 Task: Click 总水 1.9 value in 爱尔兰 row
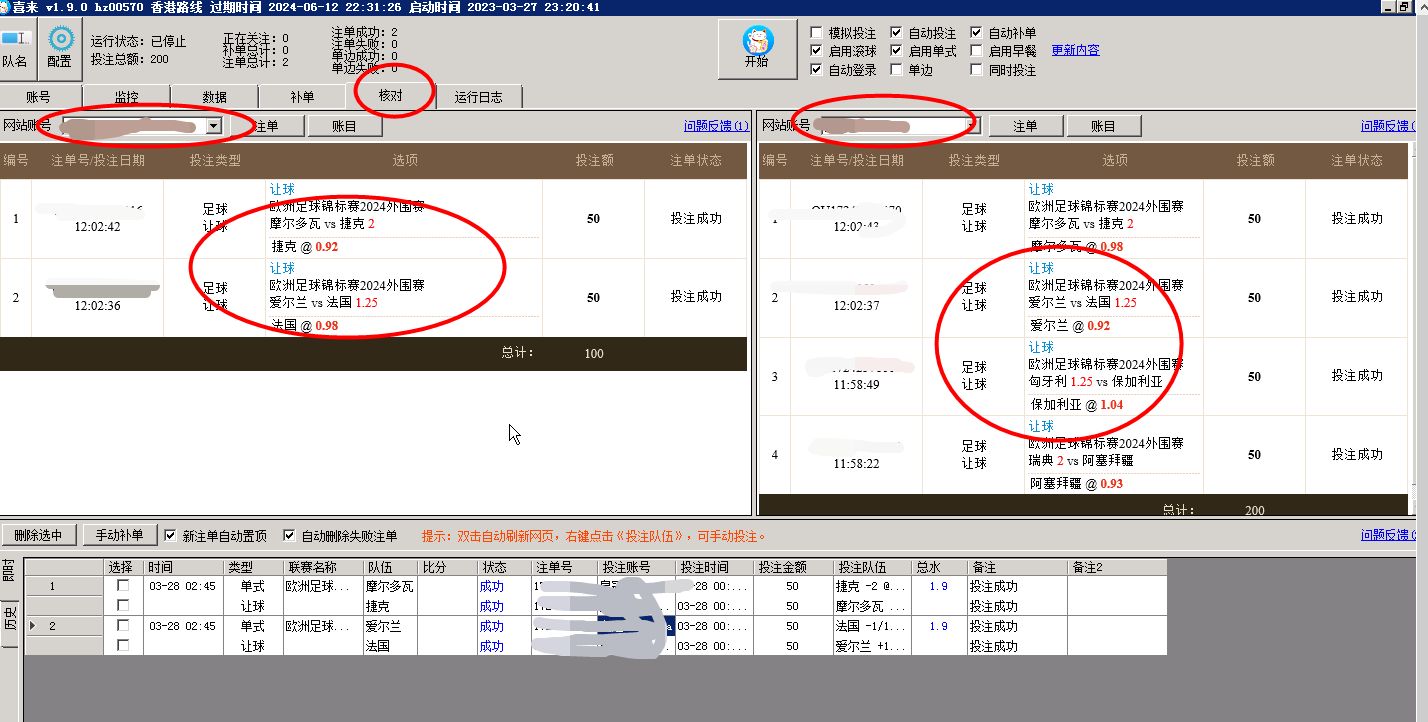[939, 626]
